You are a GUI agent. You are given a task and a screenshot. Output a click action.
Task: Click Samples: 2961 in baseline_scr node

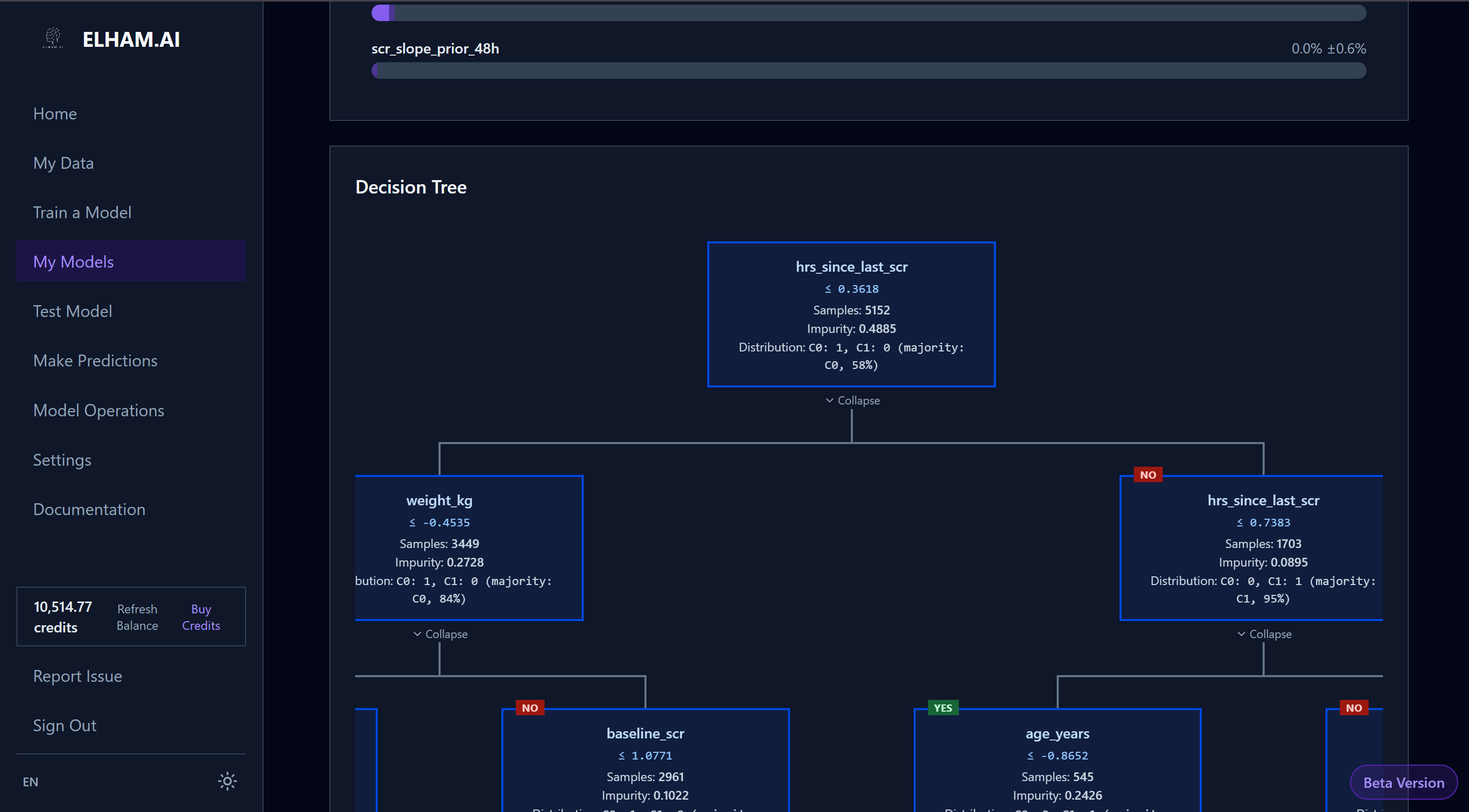pyautogui.click(x=645, y=776)
